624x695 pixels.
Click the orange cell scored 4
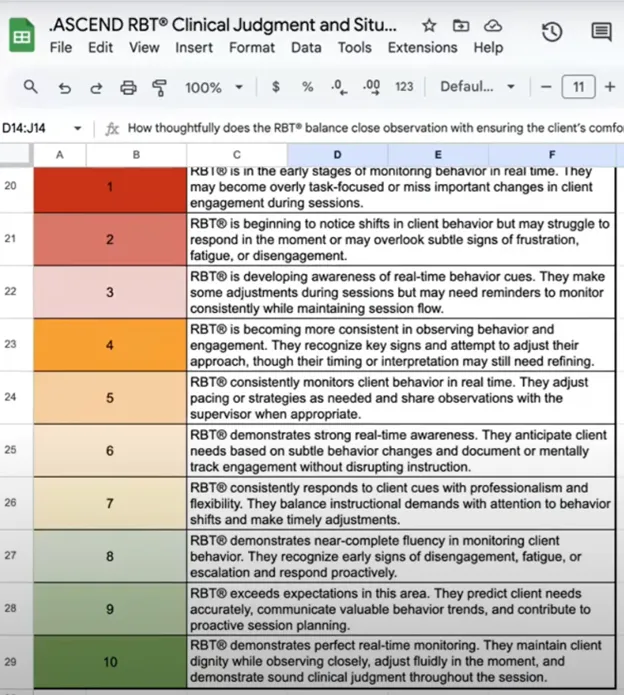(110, 345)
